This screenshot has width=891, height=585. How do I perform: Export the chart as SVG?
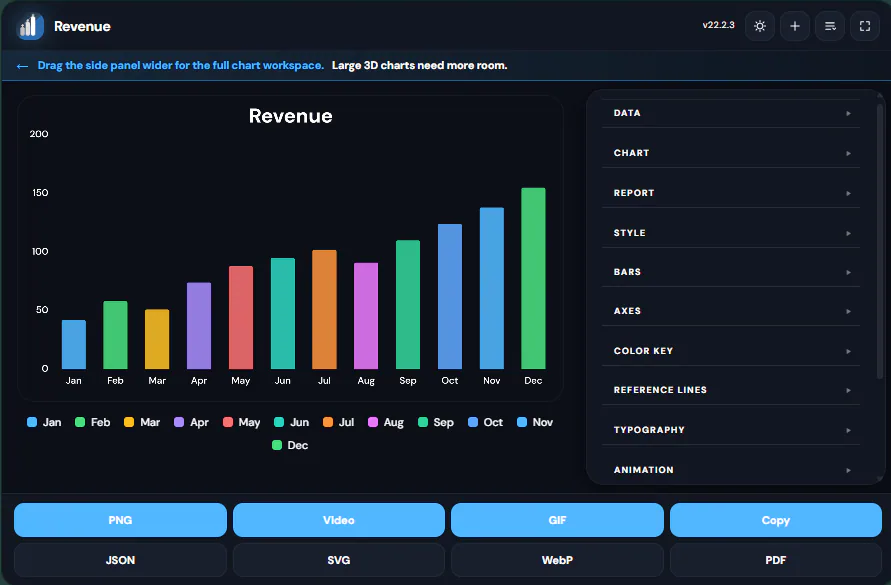339,560
